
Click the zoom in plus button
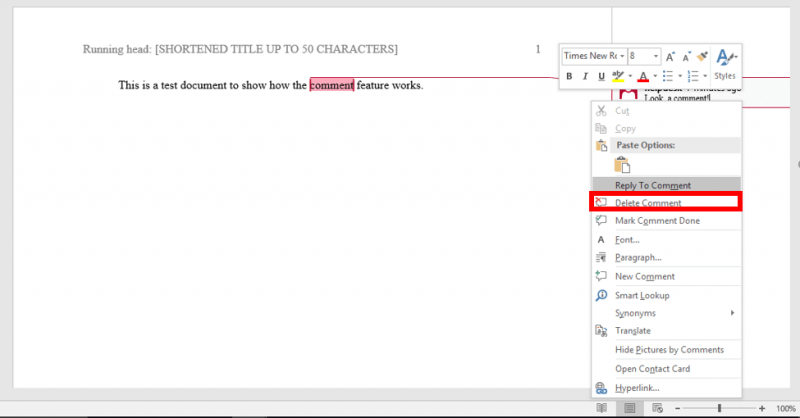[762, 408]
